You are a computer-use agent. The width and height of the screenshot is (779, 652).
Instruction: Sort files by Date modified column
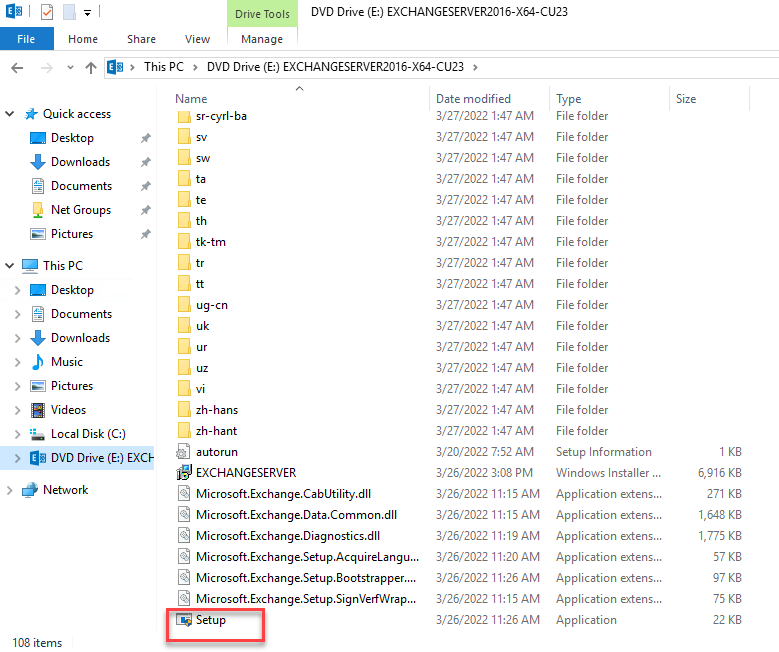[x=473, y=99]
